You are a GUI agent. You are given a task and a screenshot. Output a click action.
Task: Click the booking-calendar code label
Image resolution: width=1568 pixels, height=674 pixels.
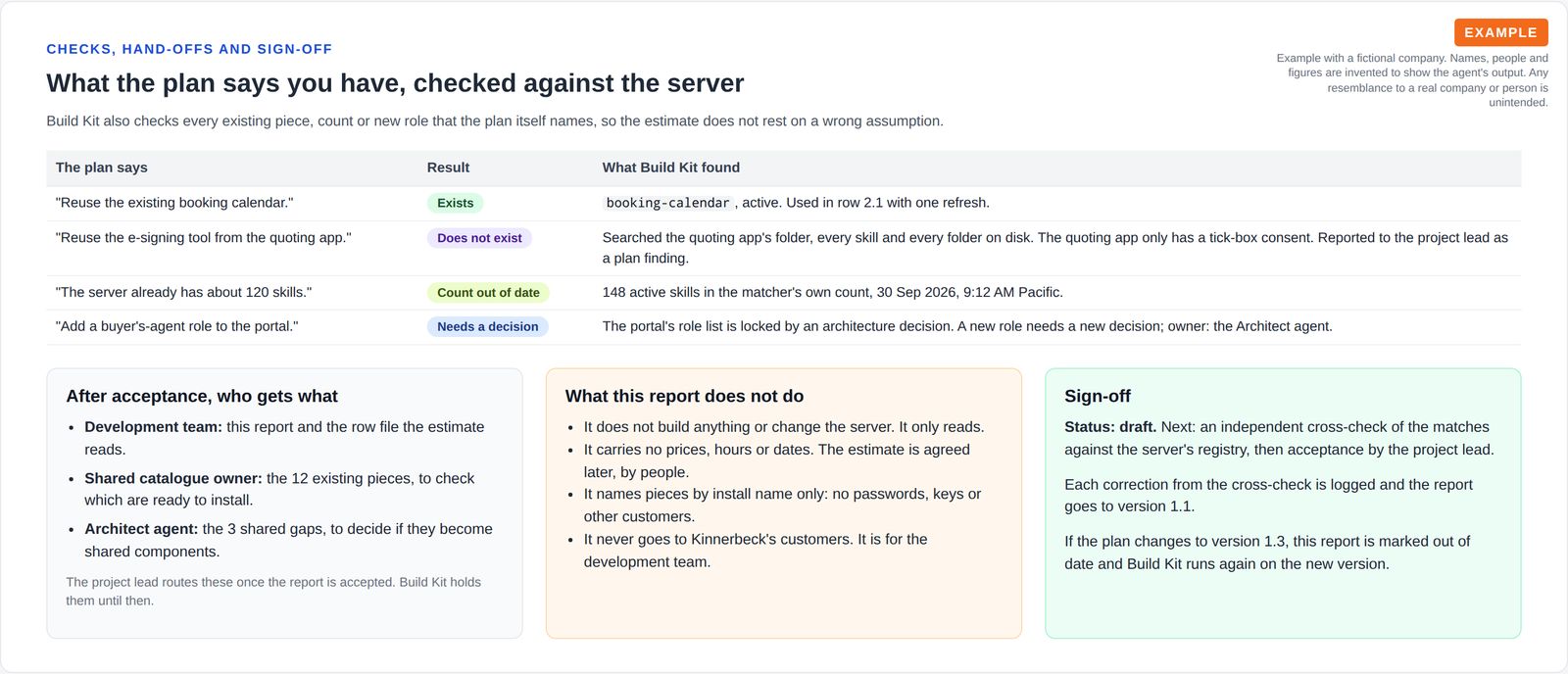(667, 203)
